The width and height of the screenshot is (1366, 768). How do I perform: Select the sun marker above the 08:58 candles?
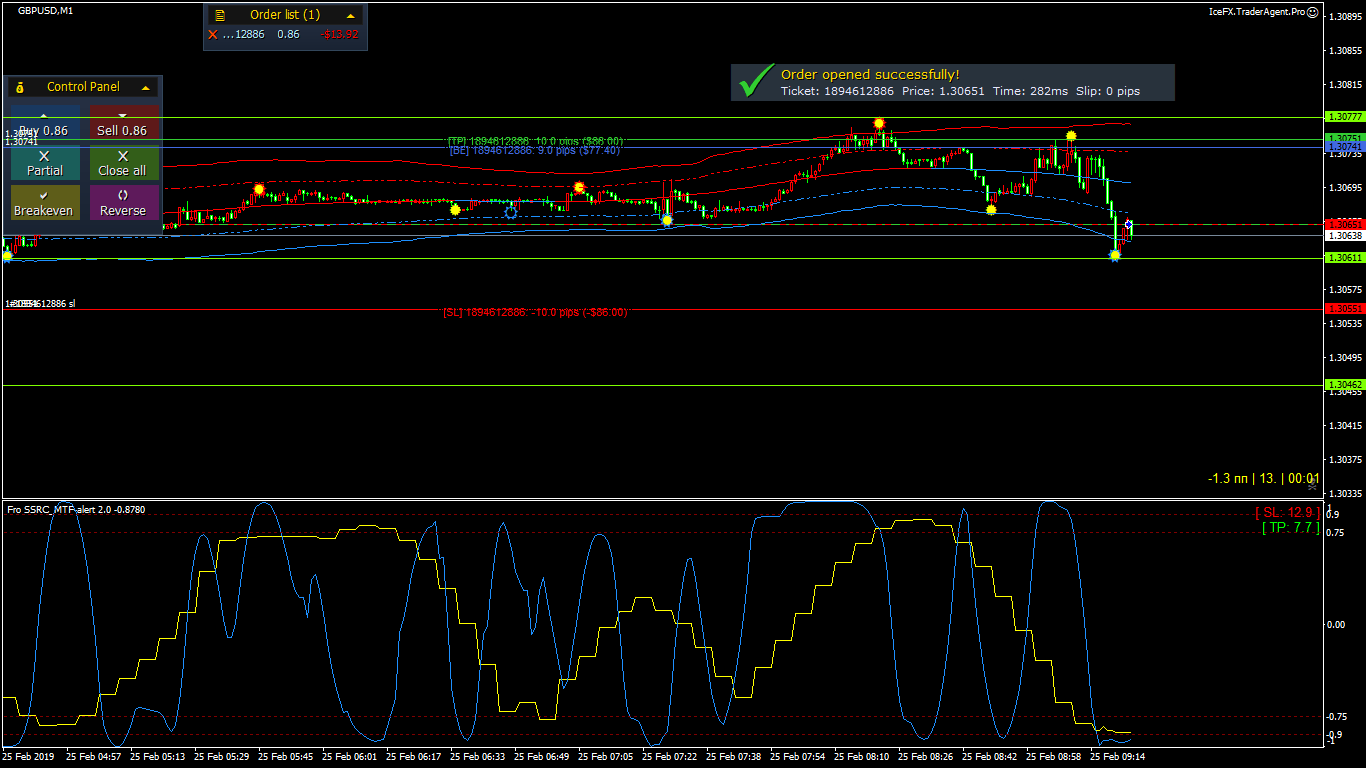pos(1071,135)
